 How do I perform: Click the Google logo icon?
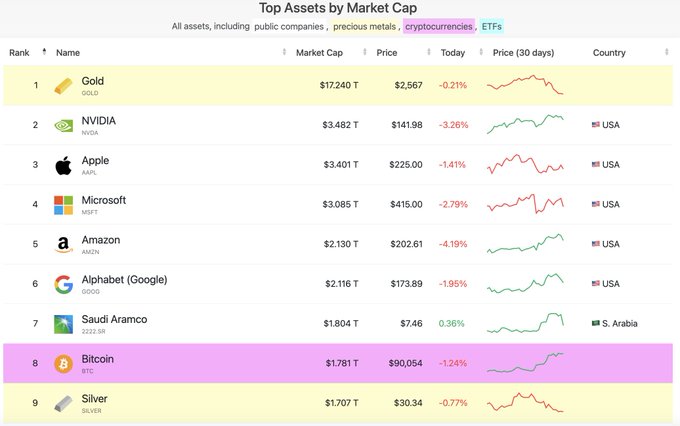pos(64,284)
